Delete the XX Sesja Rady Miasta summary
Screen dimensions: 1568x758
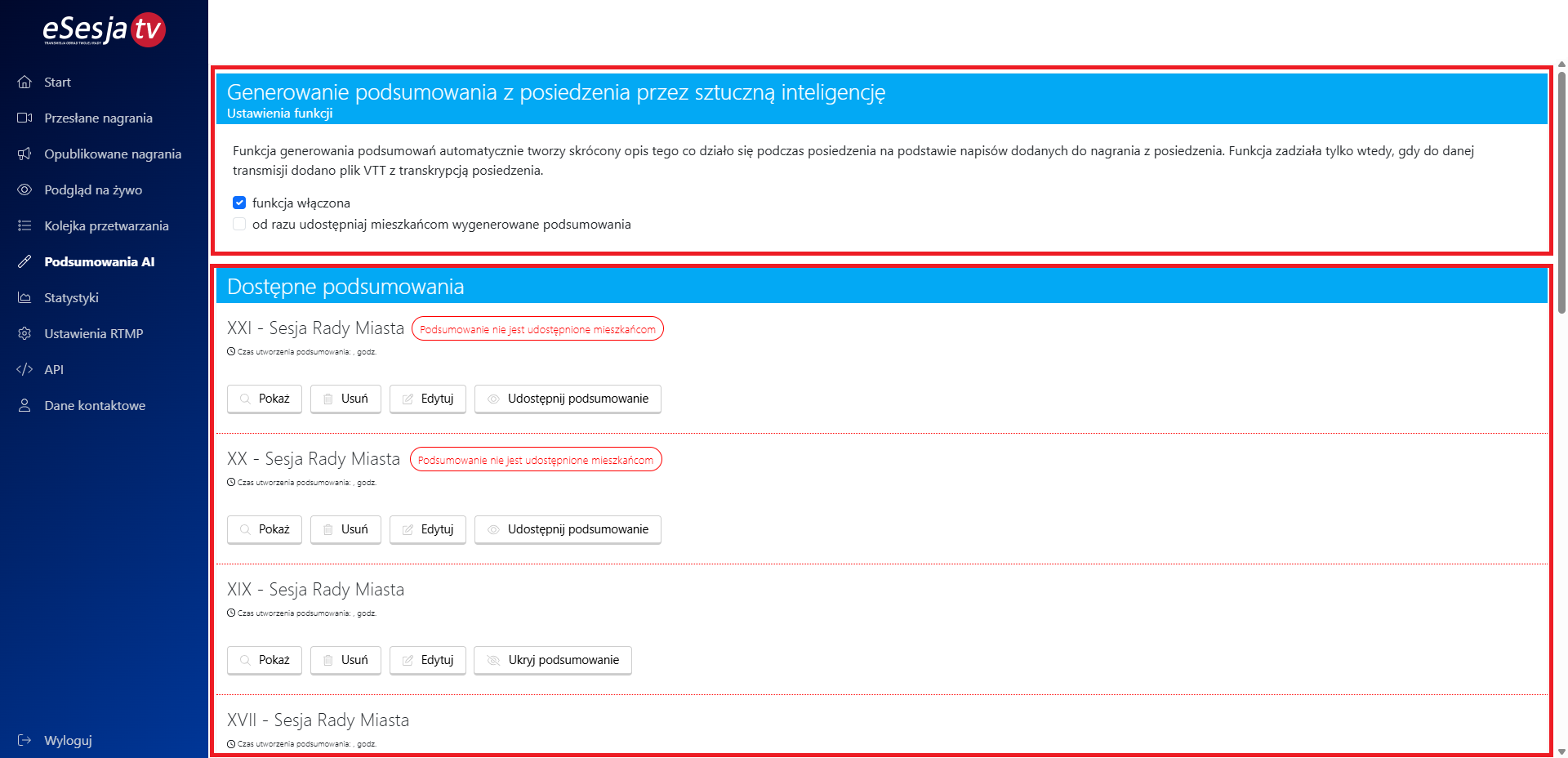point(345,529)
